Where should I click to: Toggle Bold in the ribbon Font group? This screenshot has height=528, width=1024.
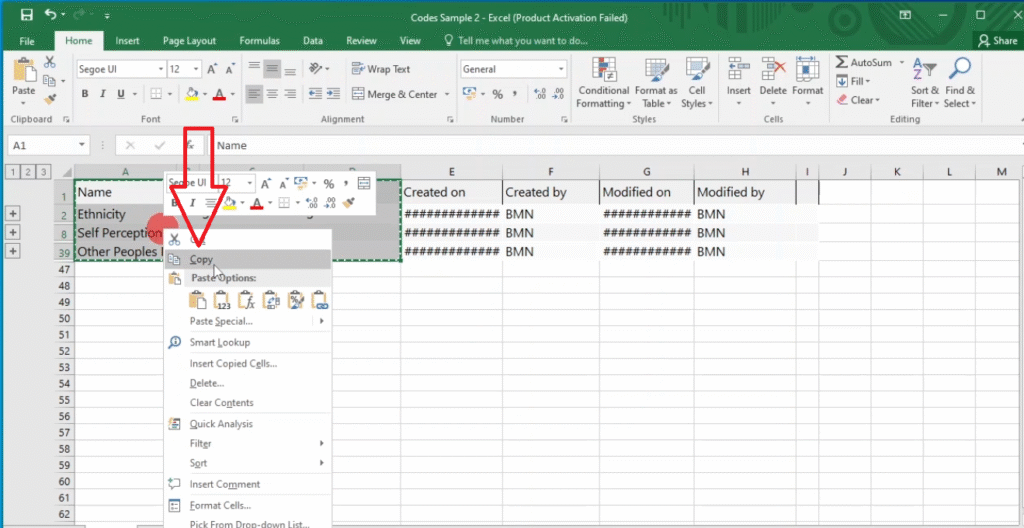coord(85,94)
